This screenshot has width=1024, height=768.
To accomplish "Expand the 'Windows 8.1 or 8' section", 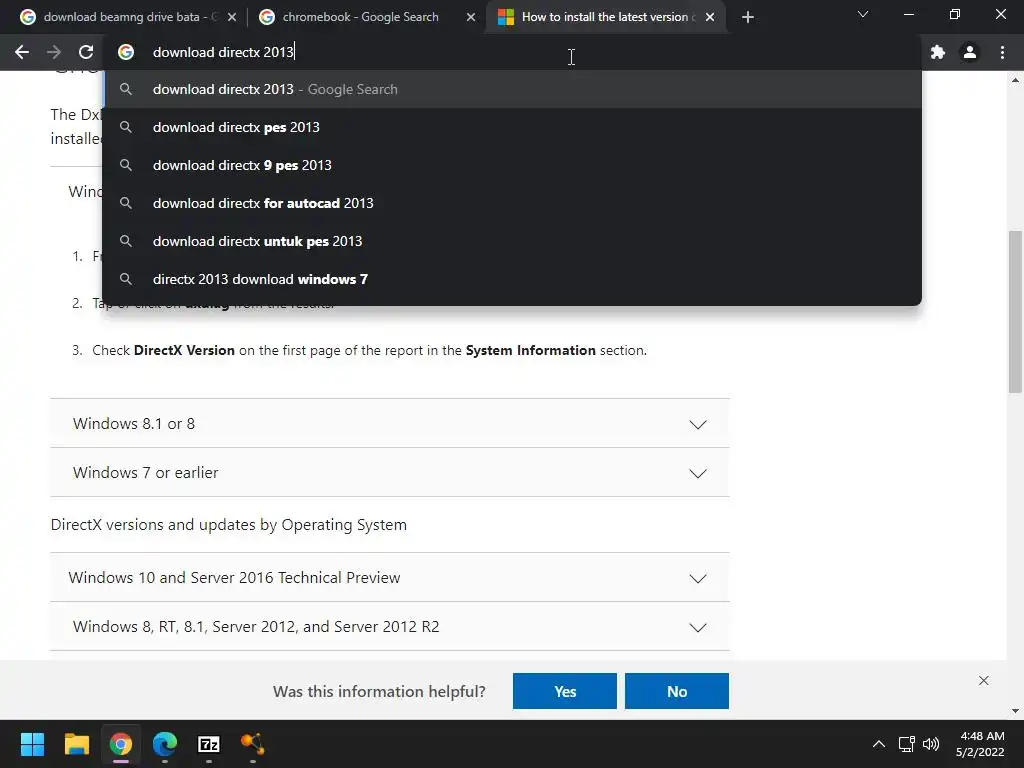I will click(x=389, y=424).
